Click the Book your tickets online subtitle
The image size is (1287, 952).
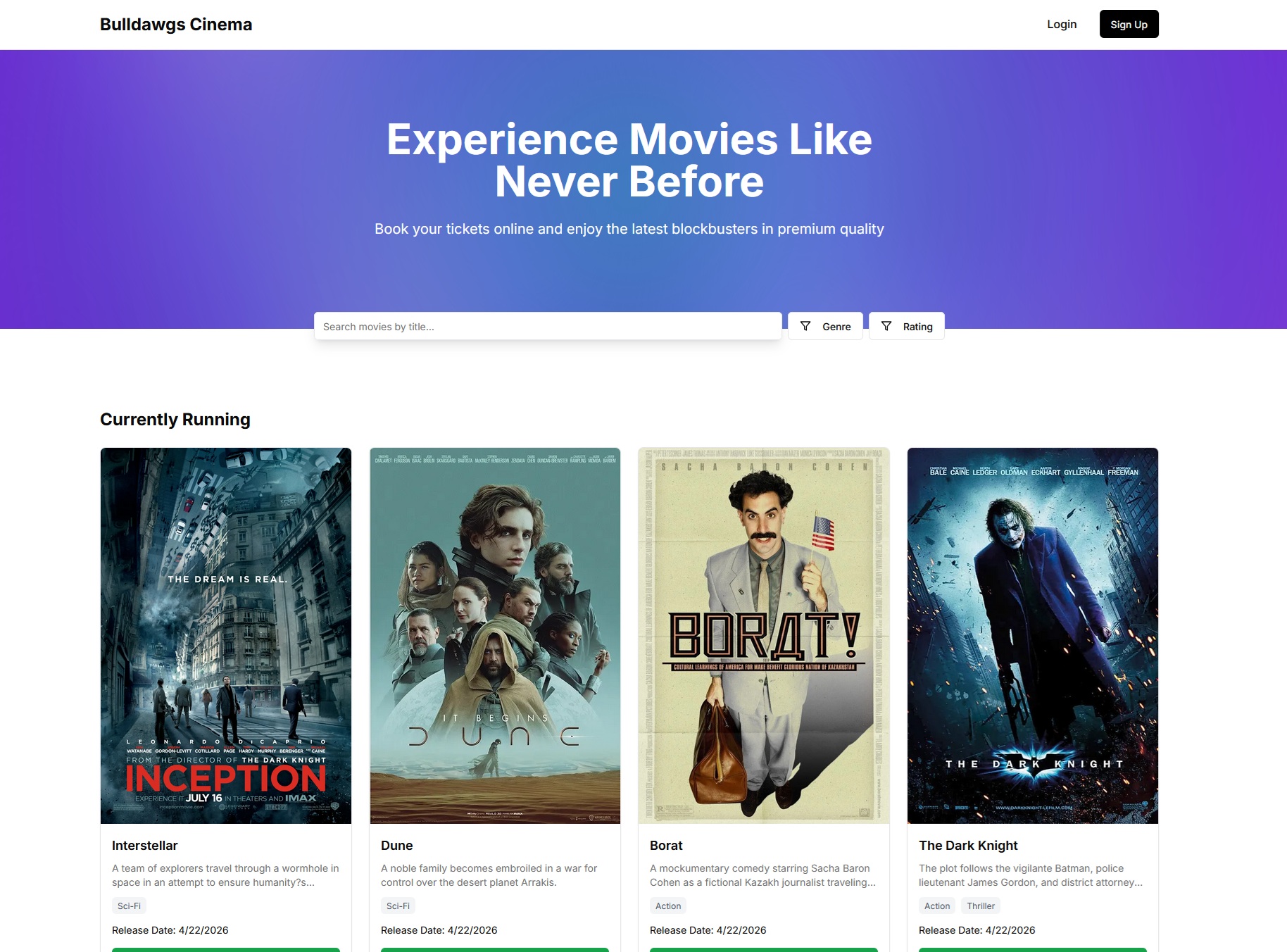click(x=629, y=229)
